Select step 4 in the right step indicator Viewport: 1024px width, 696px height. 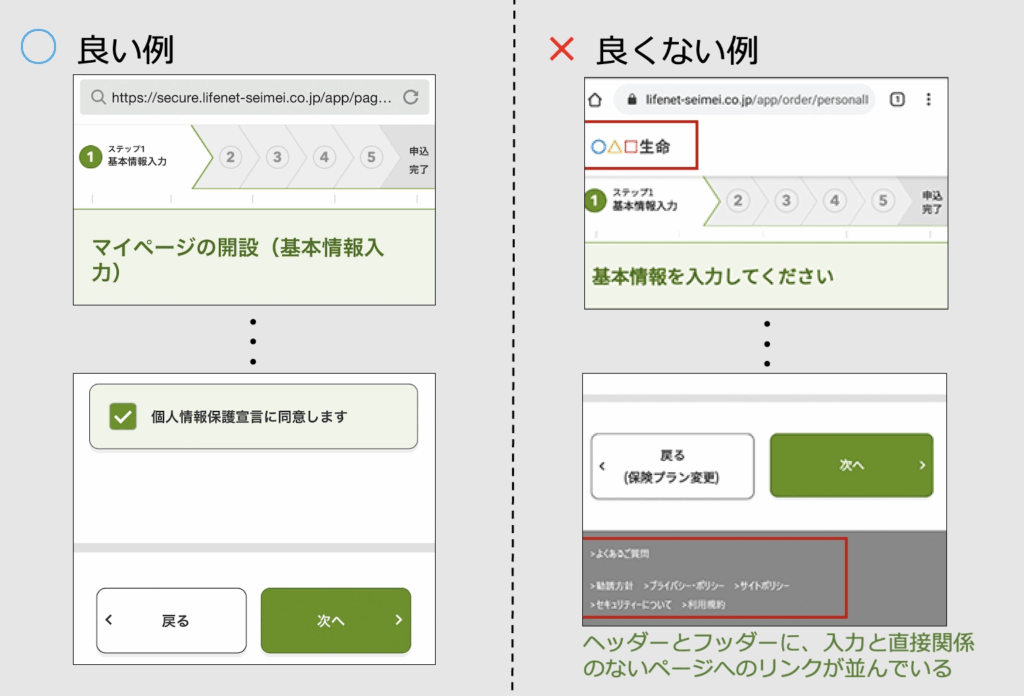coord(834,201)
